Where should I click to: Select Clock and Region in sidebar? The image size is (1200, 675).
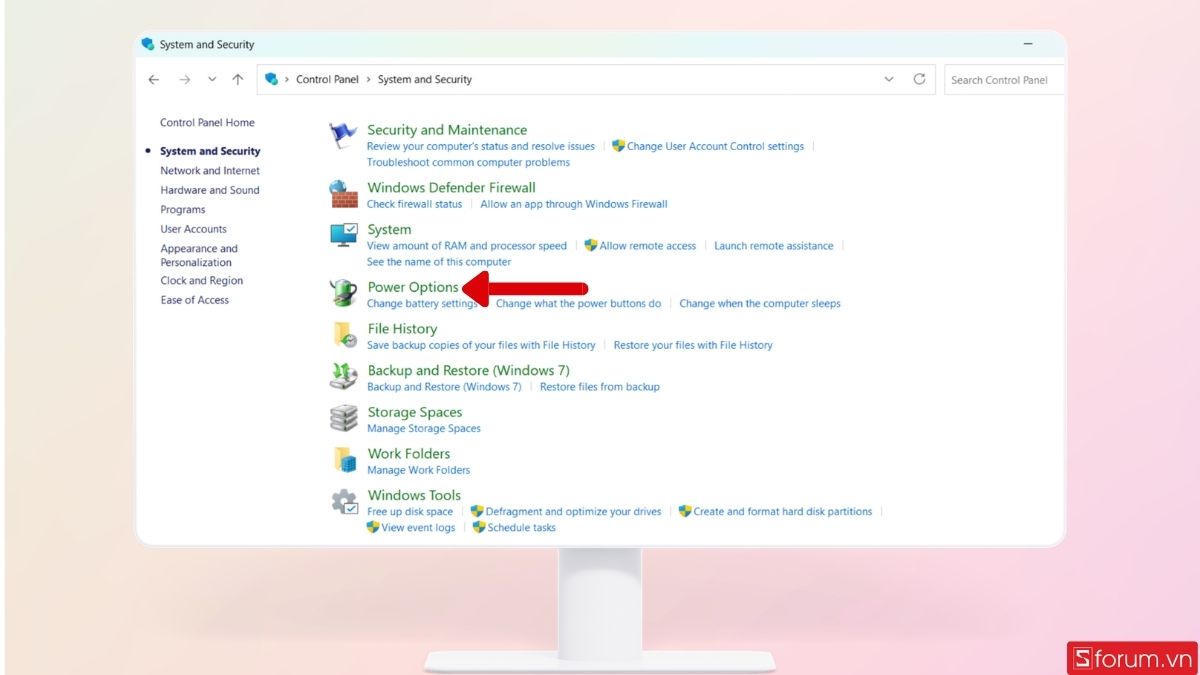coord(202,281)
